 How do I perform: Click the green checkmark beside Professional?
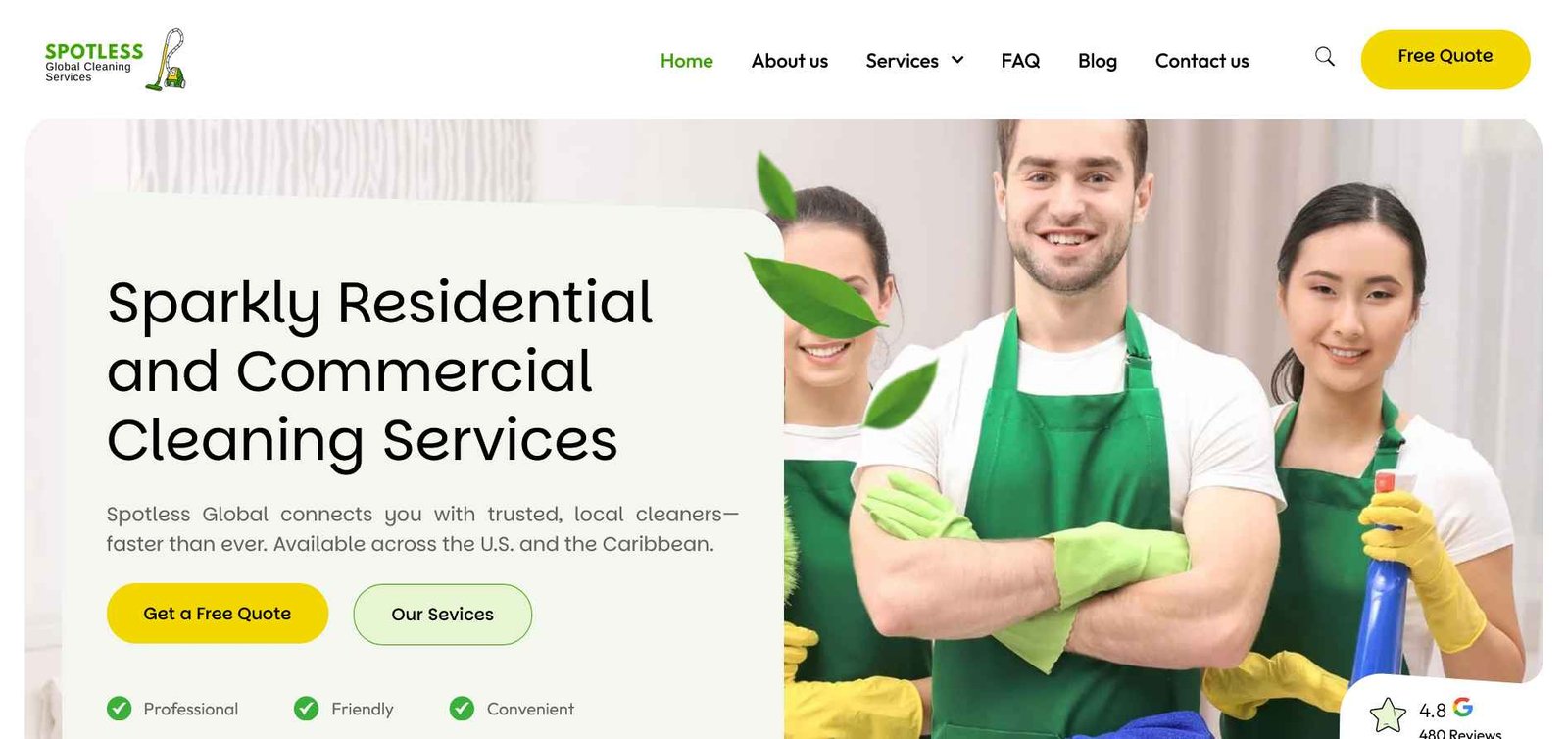click(x=120, y=709)
